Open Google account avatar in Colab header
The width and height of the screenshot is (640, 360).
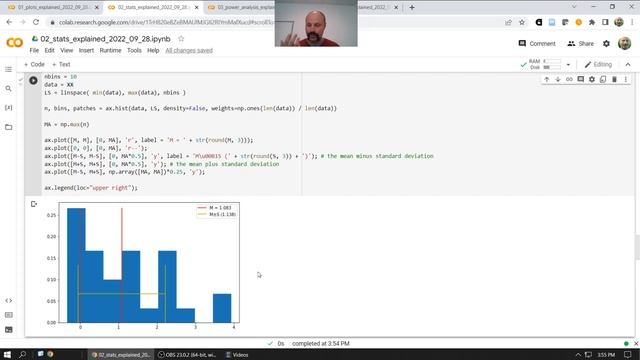(624, 43)
